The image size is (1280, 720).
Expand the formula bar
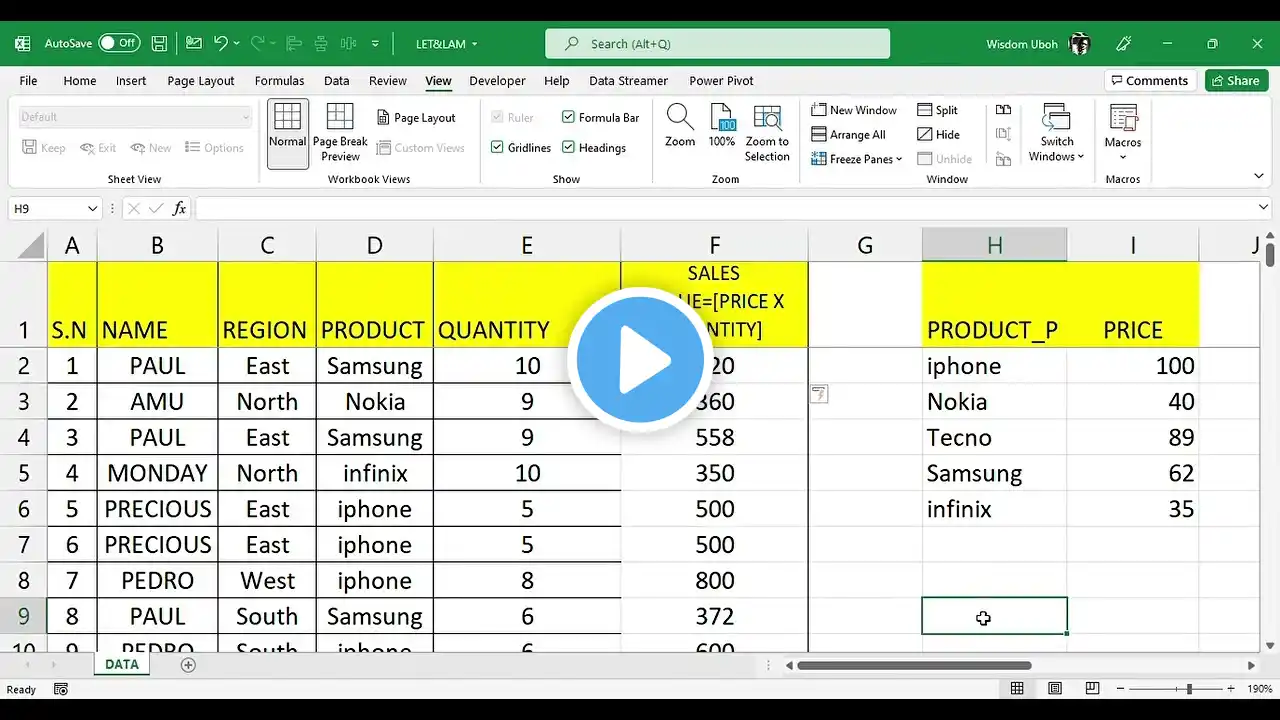coord(1264,208)
